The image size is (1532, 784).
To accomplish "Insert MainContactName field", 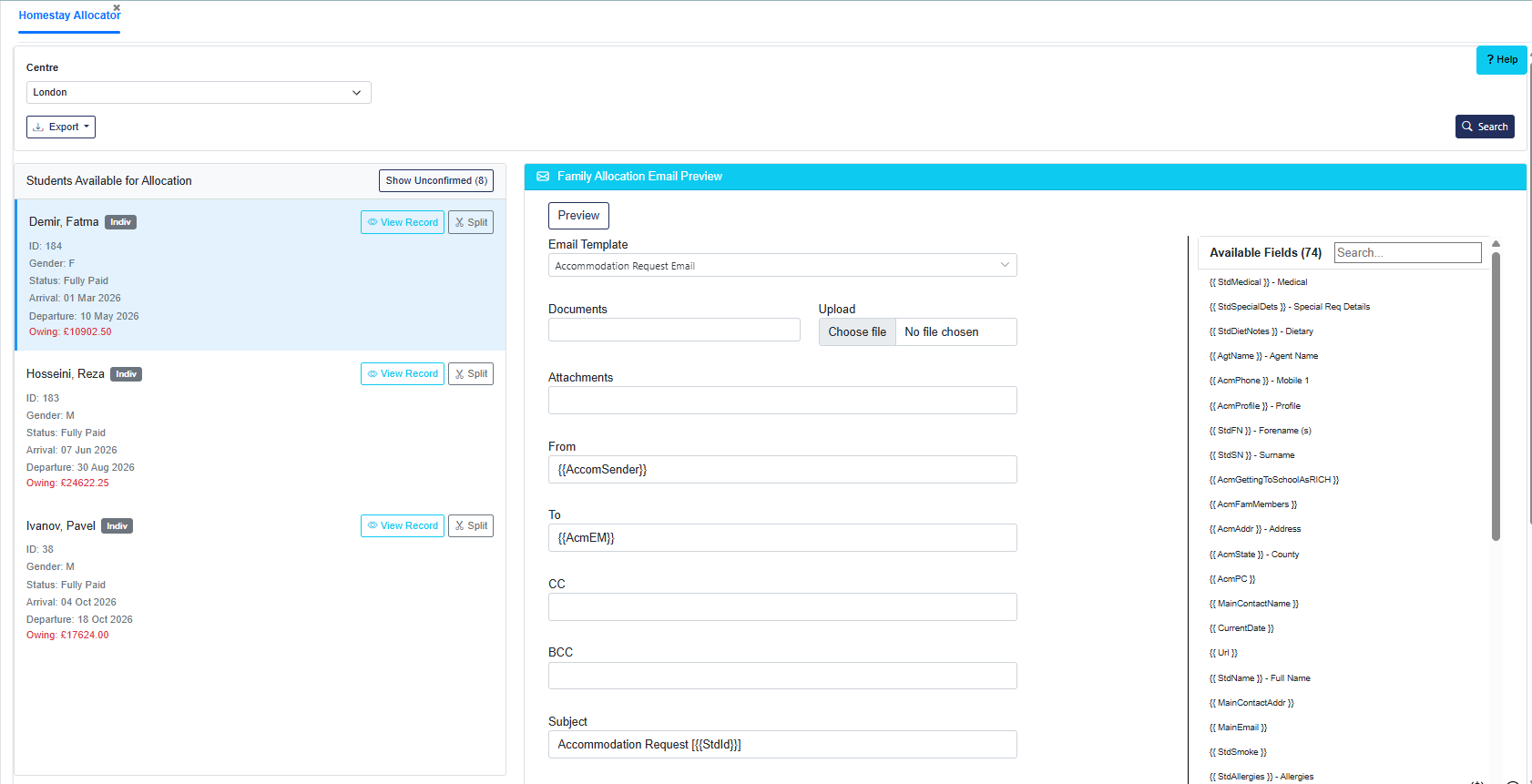I will (x=1253, y=604).
